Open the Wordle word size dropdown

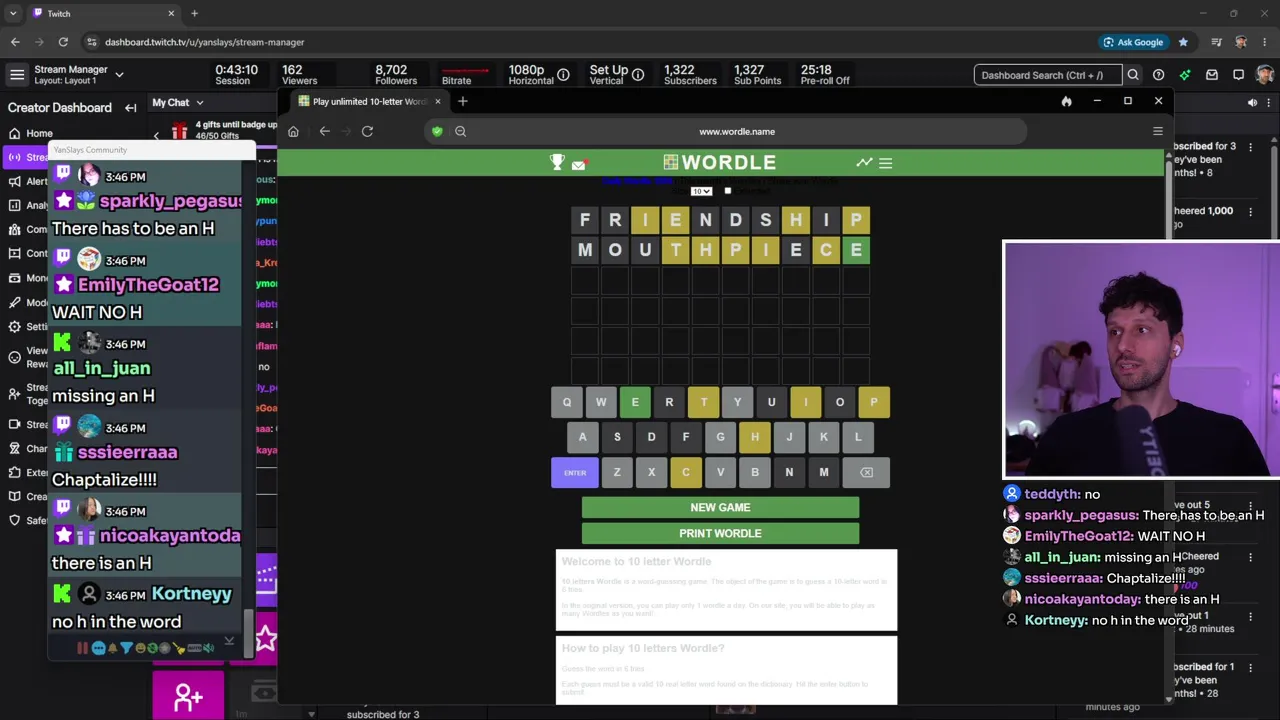click(701, 191)
